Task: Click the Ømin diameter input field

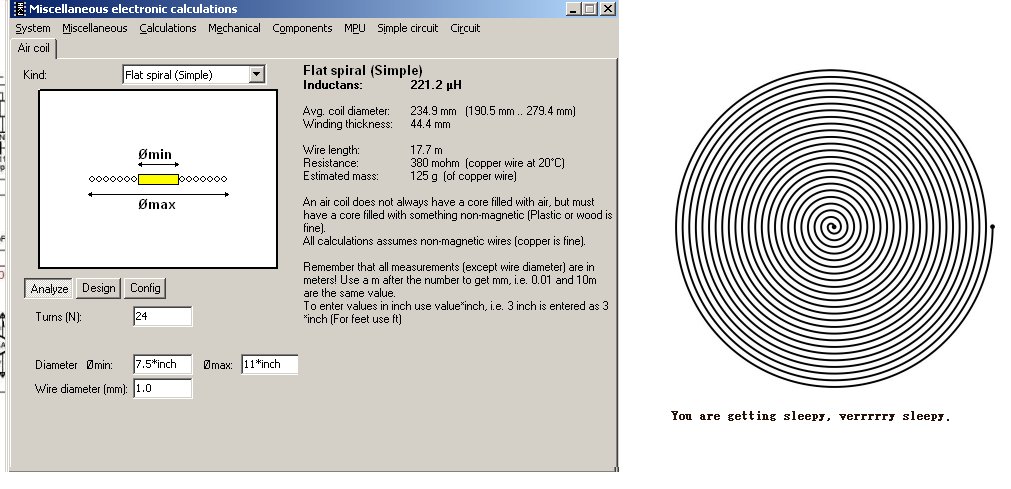Action: [x=162, y=364]
